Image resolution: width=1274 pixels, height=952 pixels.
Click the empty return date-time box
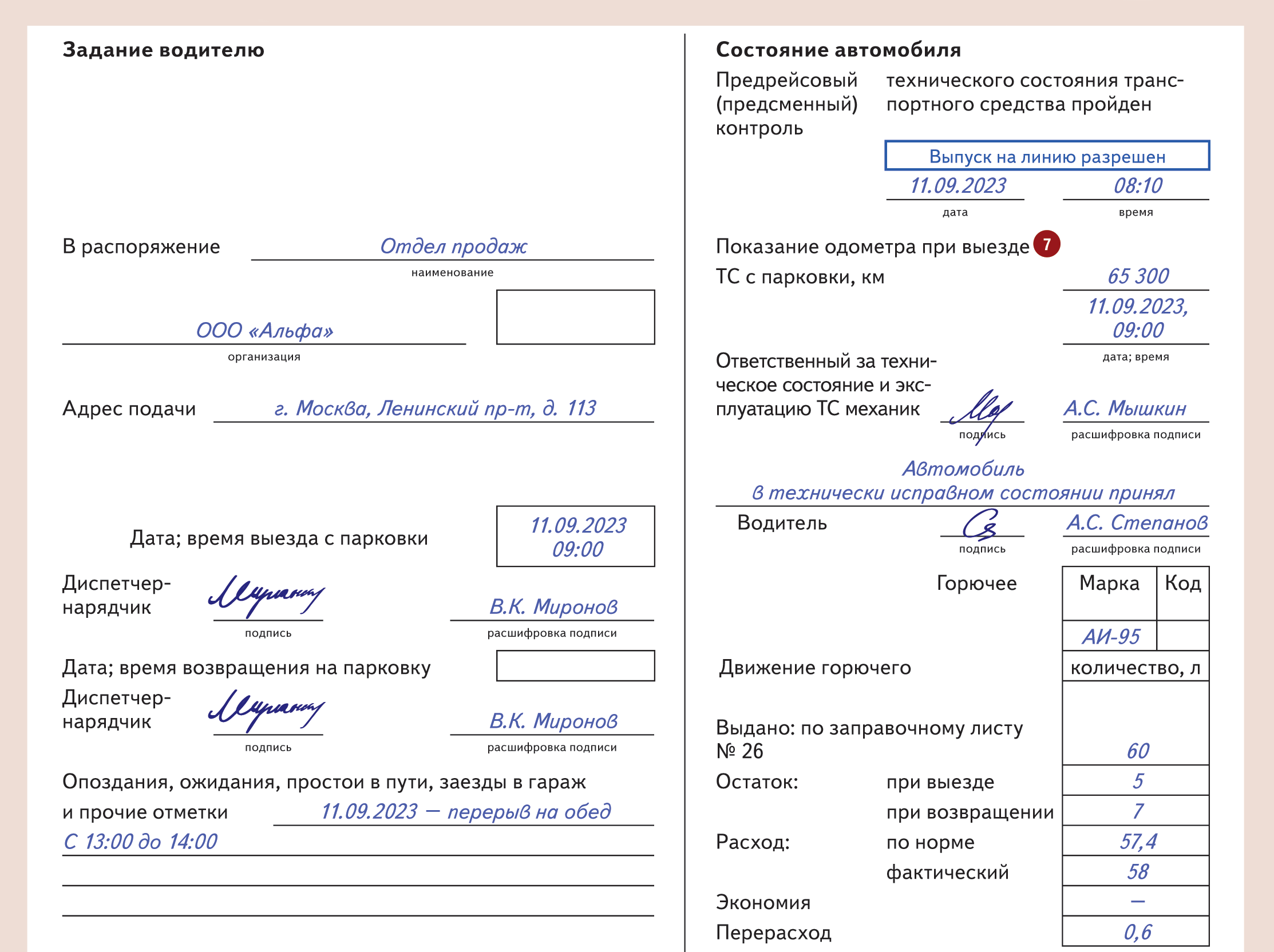click(575, 666)
